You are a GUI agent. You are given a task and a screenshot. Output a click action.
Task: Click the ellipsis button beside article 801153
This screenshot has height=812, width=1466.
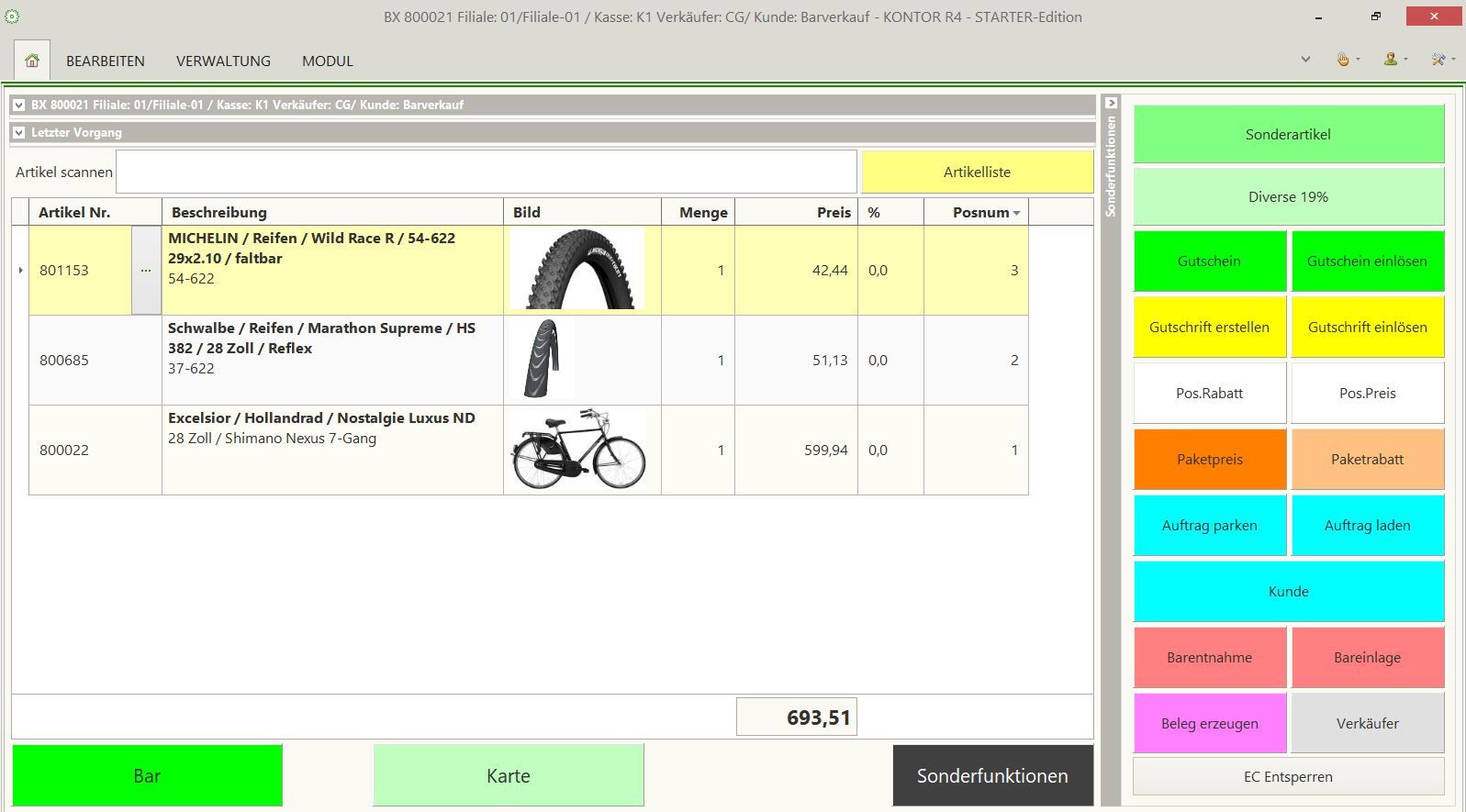[146, 271]
